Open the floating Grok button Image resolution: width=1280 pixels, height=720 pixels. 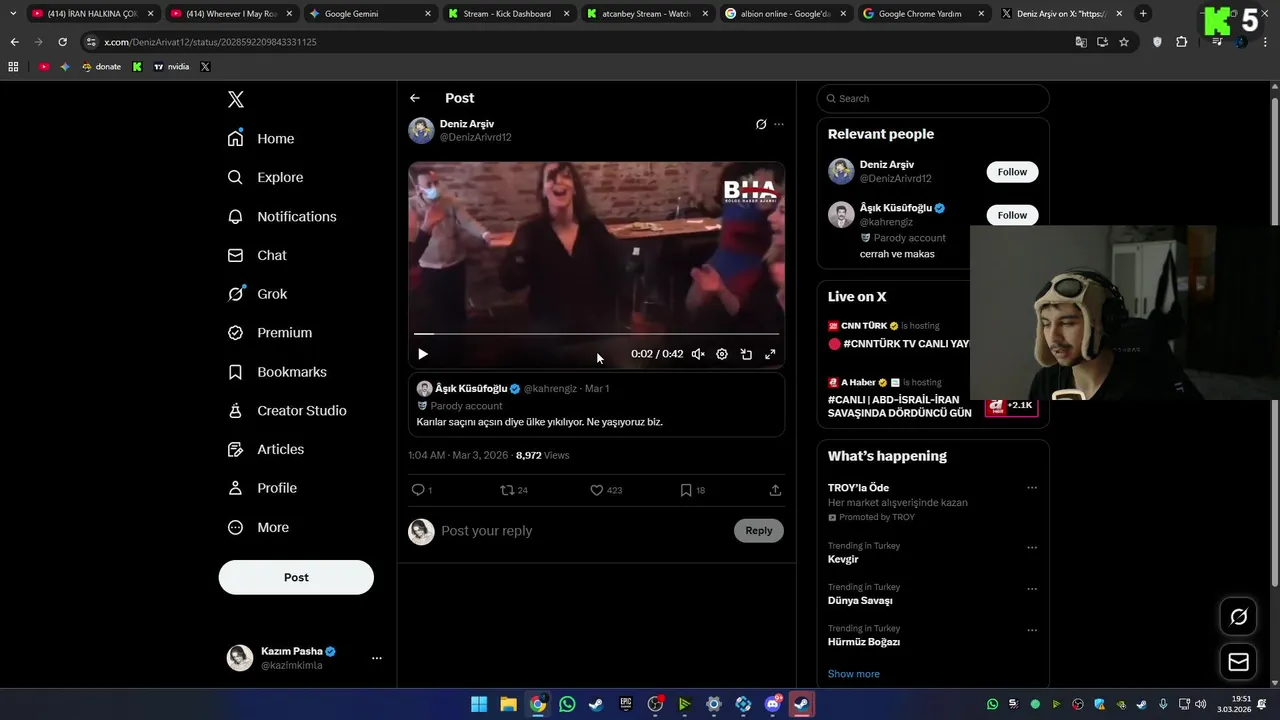(x=1239, y=617)
